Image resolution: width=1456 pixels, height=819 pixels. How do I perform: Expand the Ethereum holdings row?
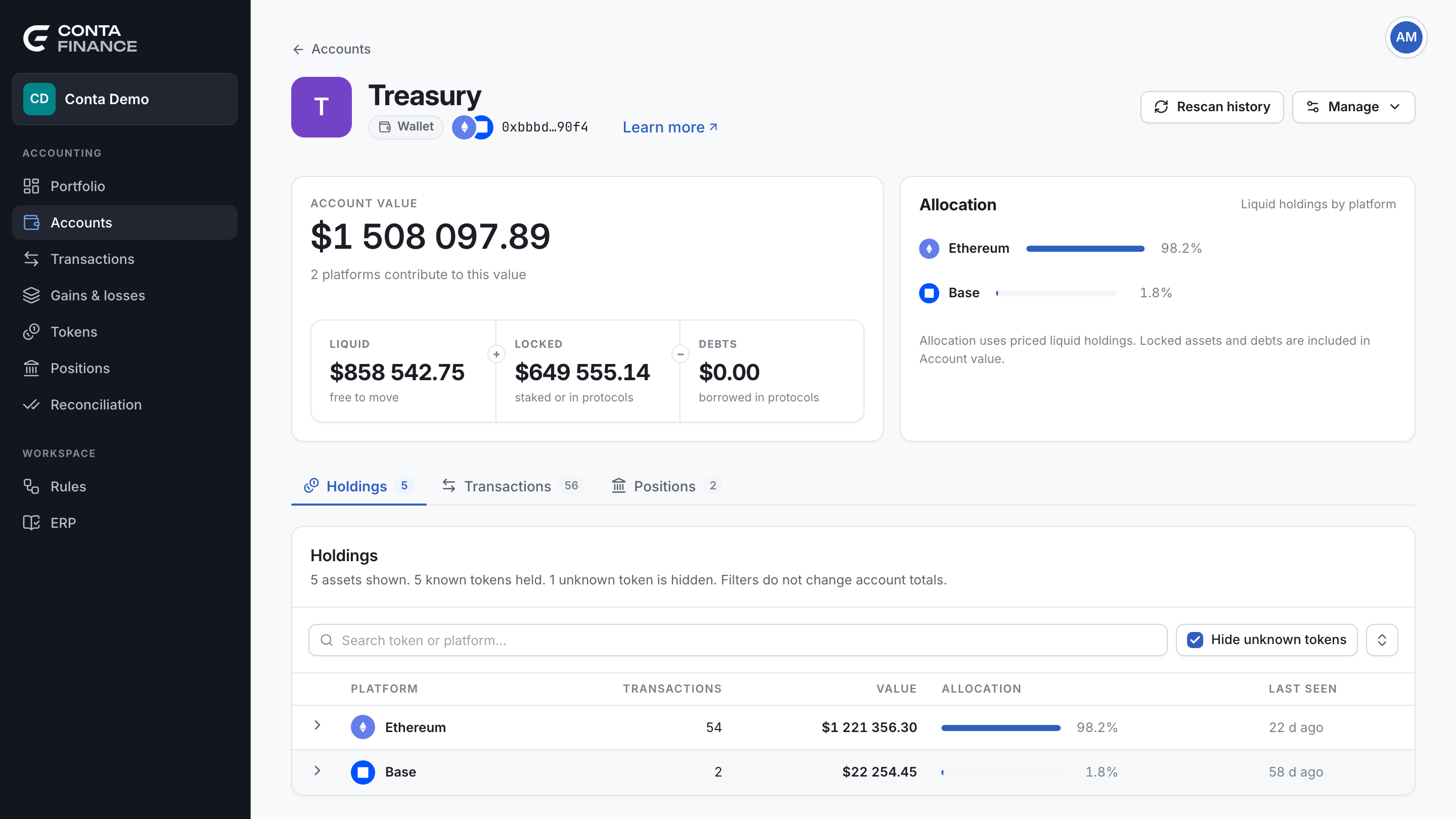[x=317, y=726]
